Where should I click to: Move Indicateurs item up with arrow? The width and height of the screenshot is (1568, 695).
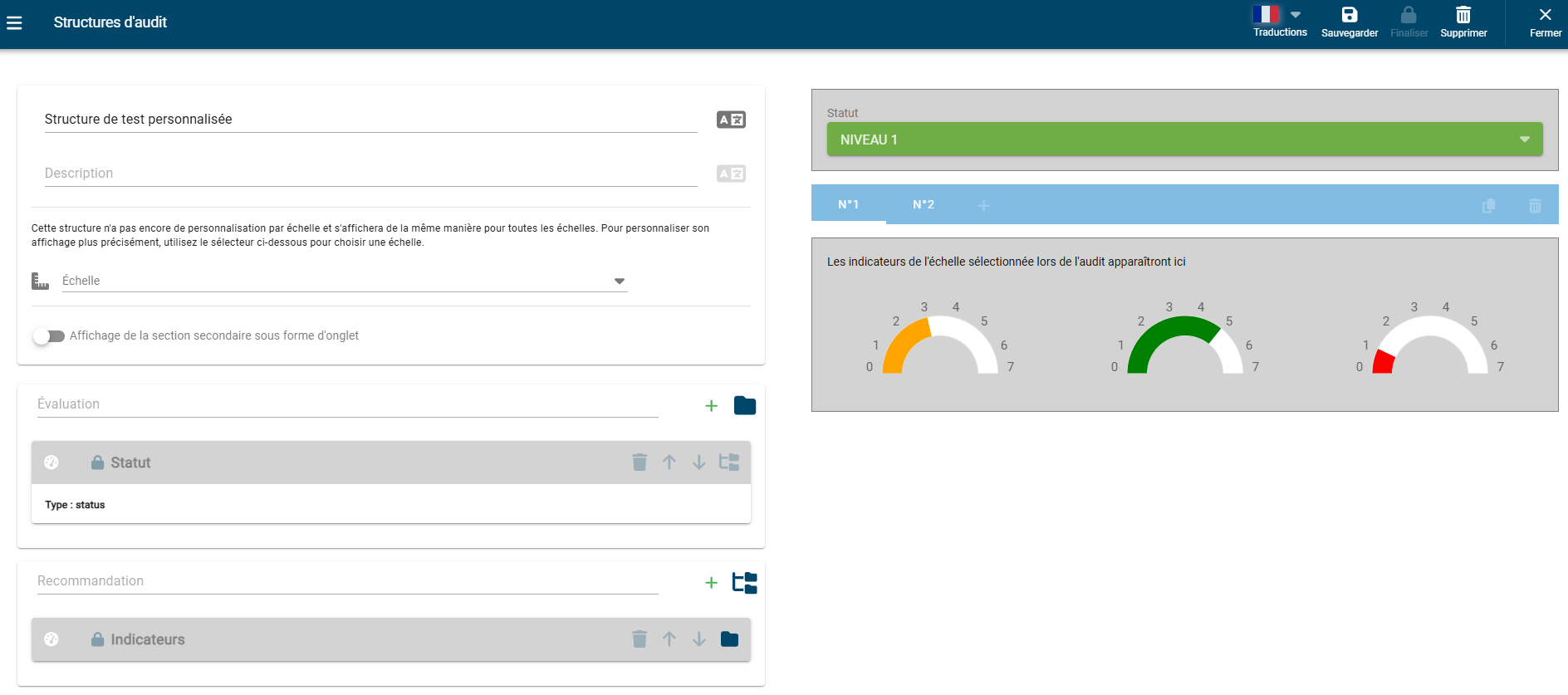pyautogui.click(x=669, y=639)
